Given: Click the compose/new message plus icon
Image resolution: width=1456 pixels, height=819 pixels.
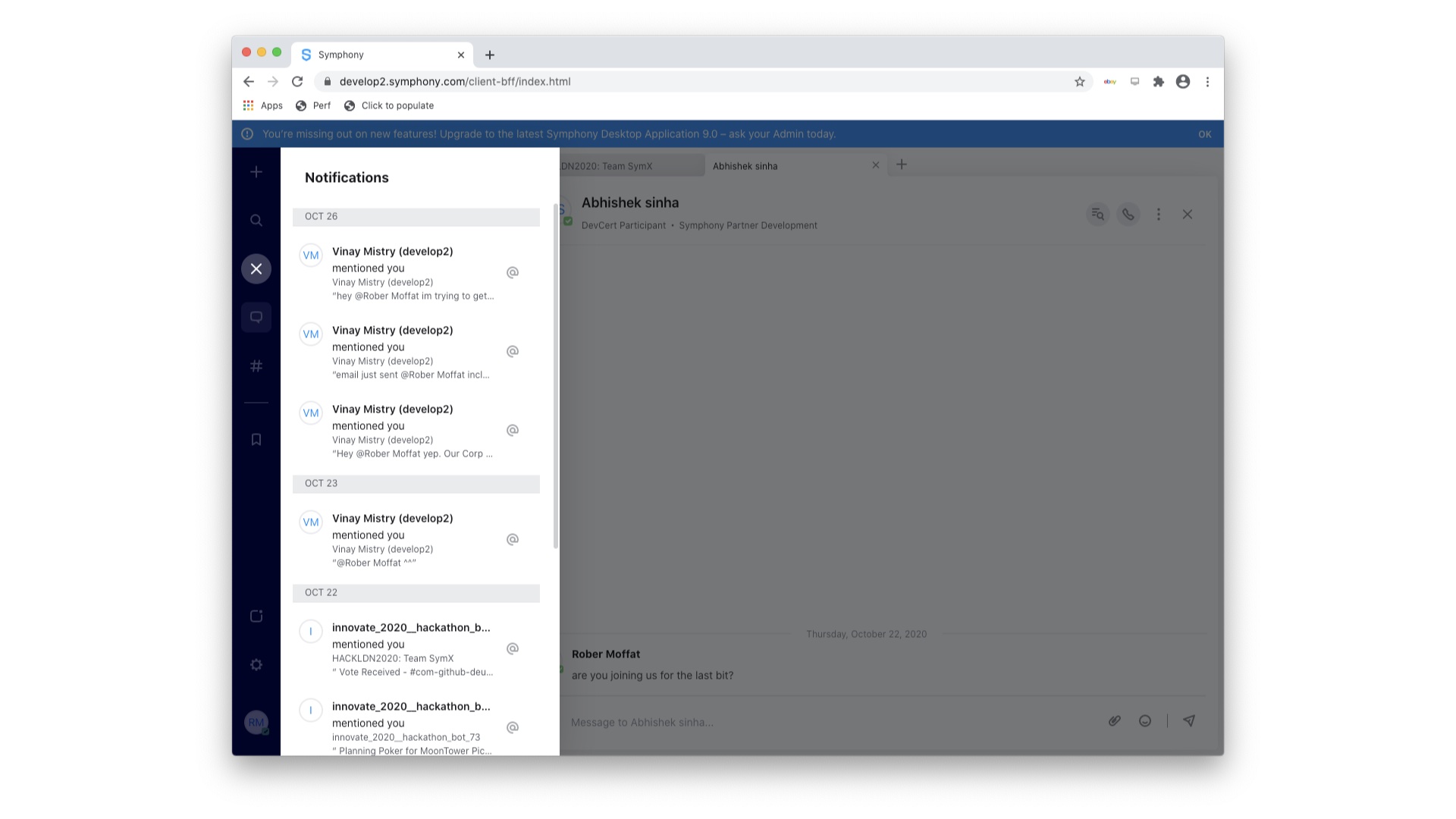Looking at the screenshot, I should [256, 171].
